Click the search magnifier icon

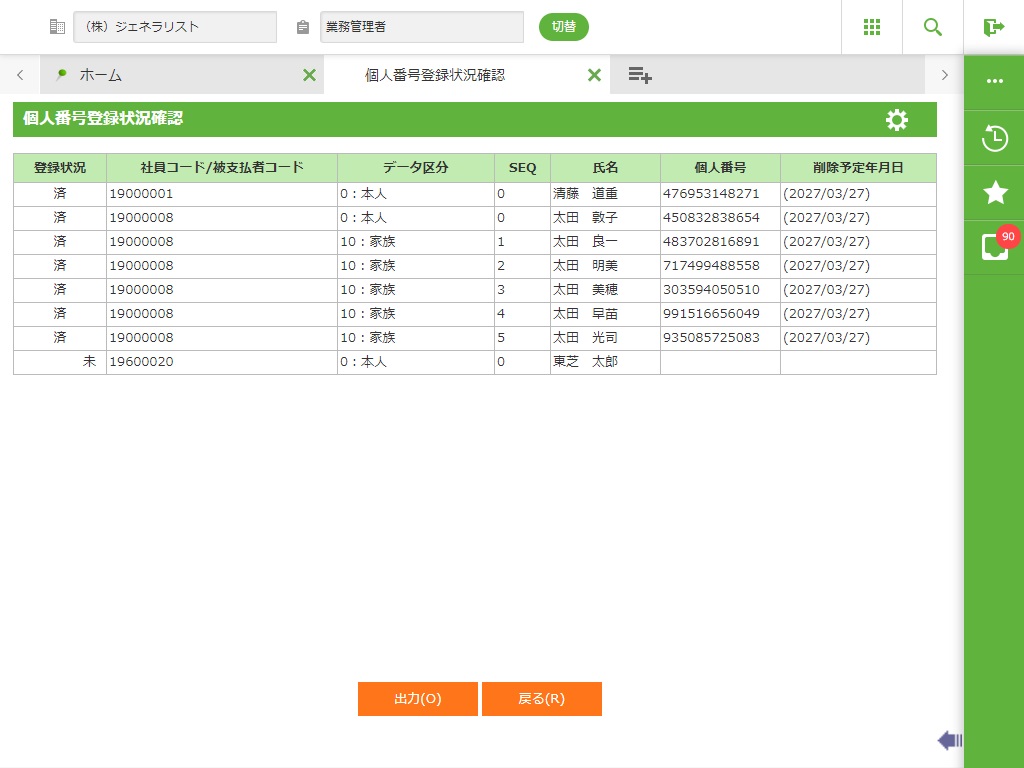coord(933,27)
